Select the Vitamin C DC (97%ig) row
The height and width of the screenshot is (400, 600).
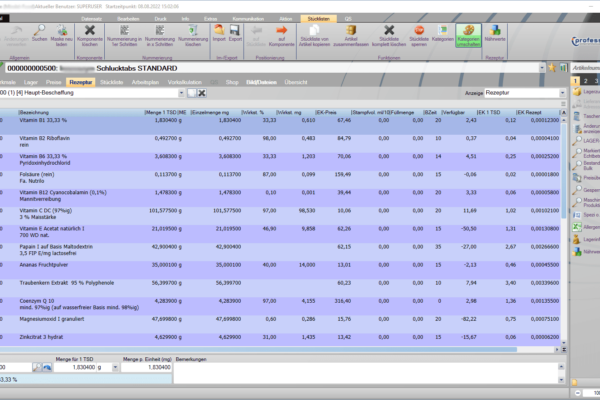[280, 216]
